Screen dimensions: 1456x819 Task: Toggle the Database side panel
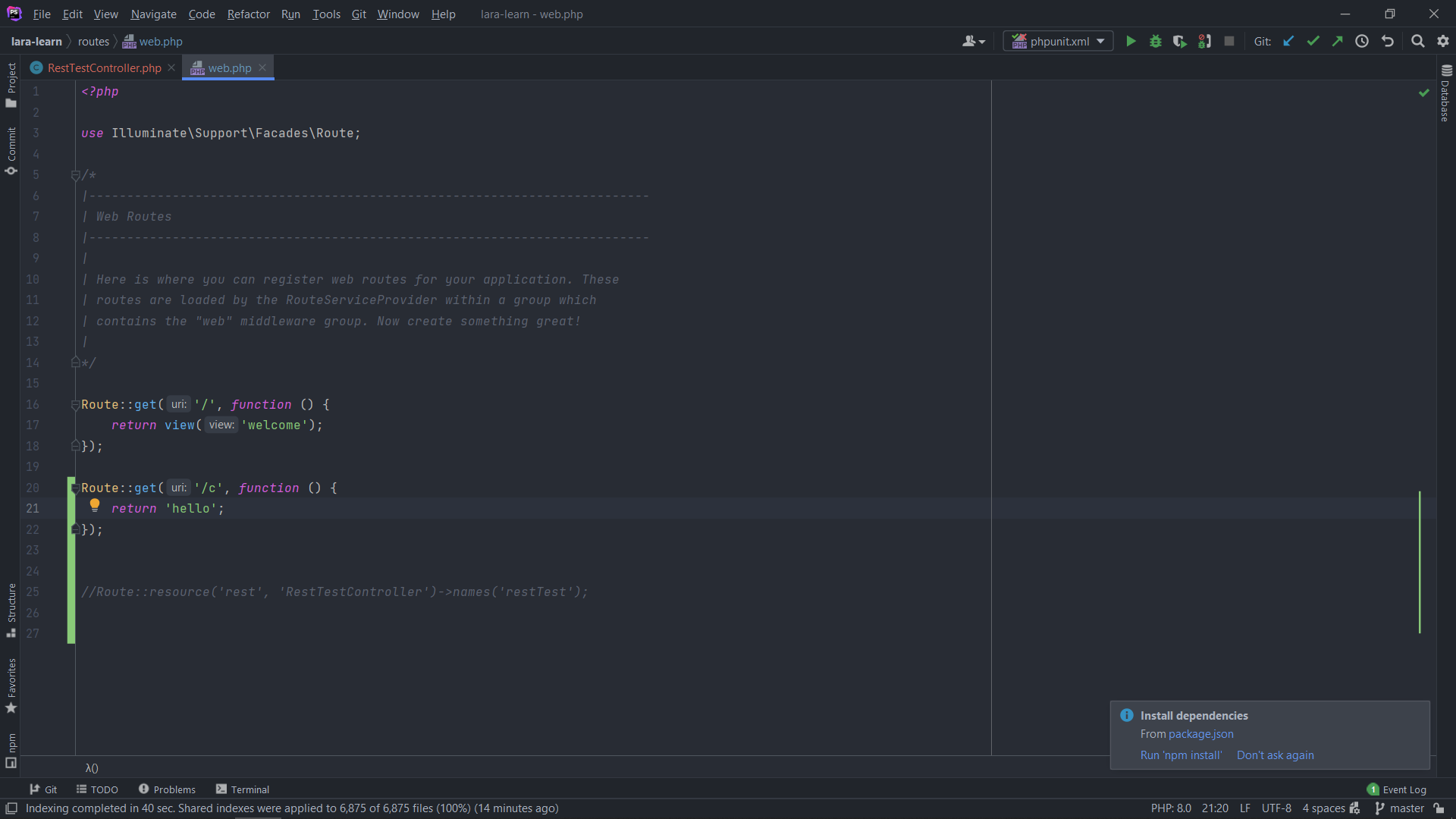[x=1445, y=93]
